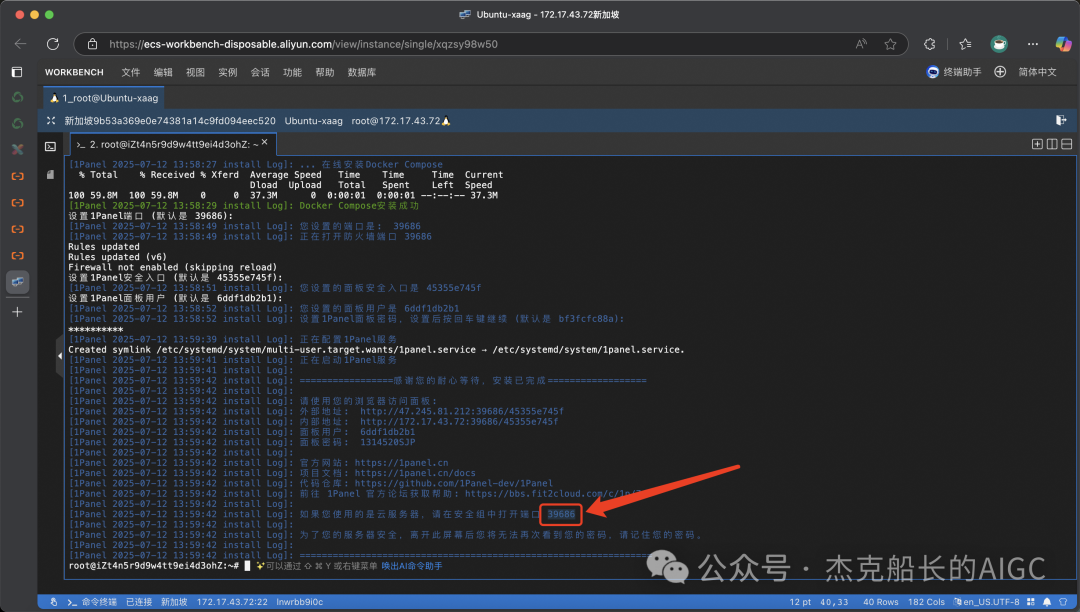The width and height of the screenshot is (1080, 612).
Task: Open the 编辑 menu
Action: (x=163, y=72)
